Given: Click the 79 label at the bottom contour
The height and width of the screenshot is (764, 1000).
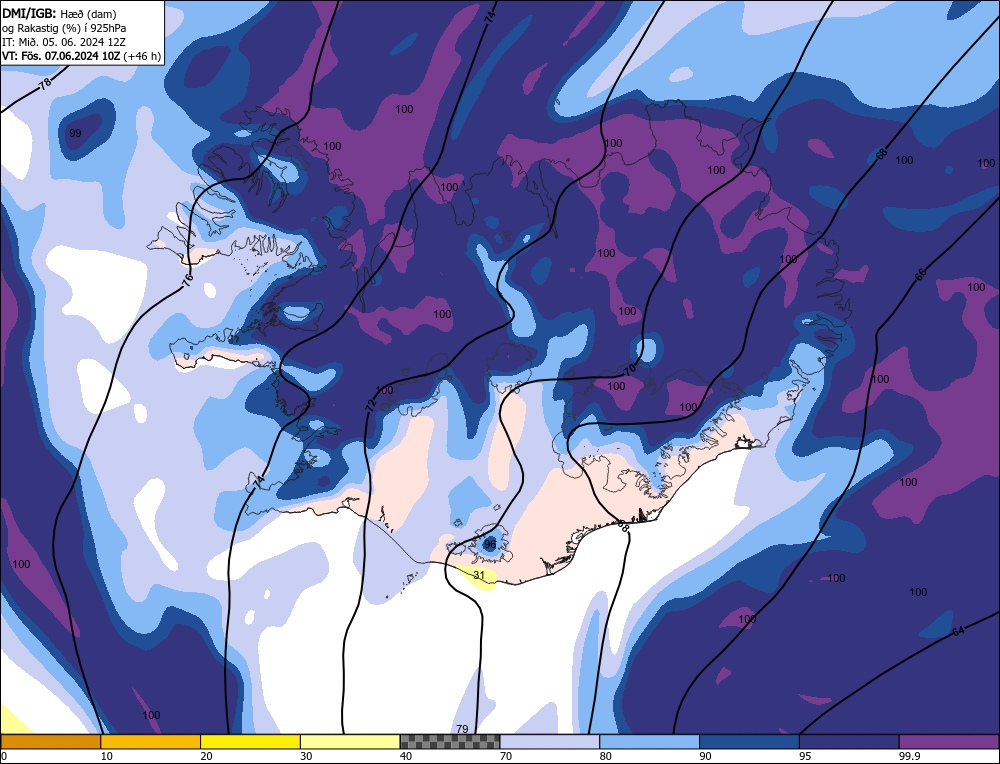Looking at the screenshot, I should tap(462, 729).
